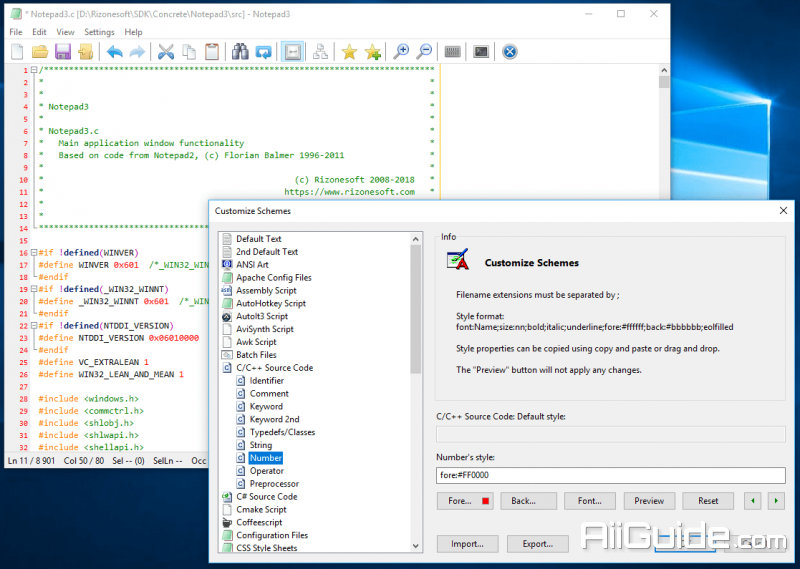This screenshot has width=800, height=569.
Task: Open the File menu
Action: pos(16,32)
